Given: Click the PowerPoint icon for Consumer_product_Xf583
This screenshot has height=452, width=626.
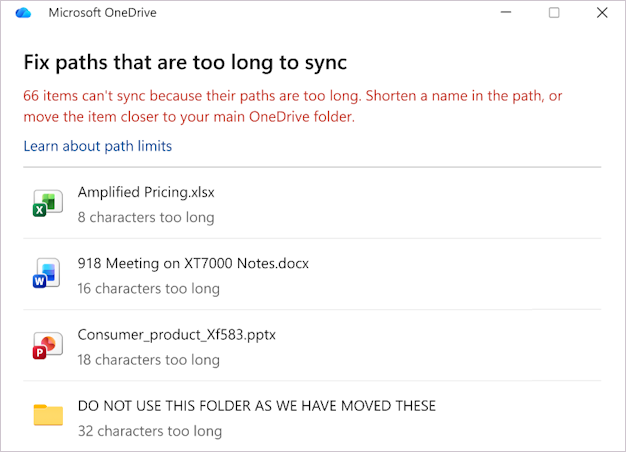Looking at the screenshot, I should point(48,345).
